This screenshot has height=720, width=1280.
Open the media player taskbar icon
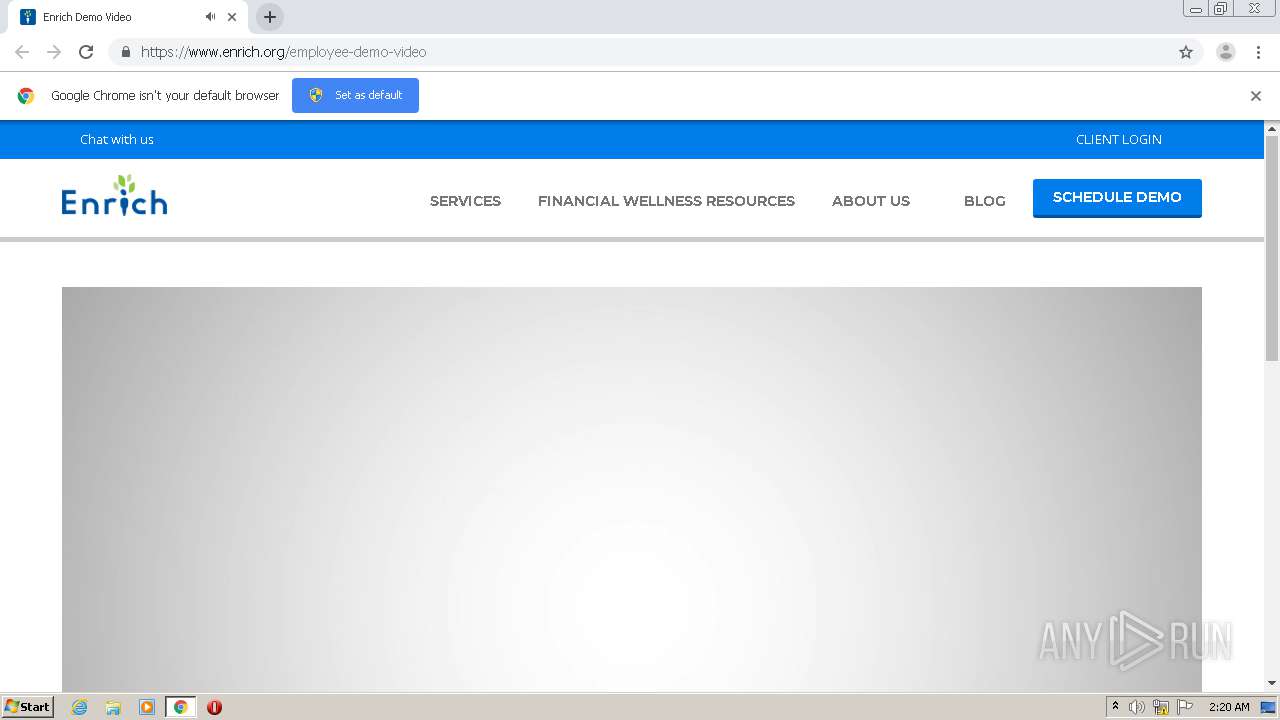(x=147, y=707)
